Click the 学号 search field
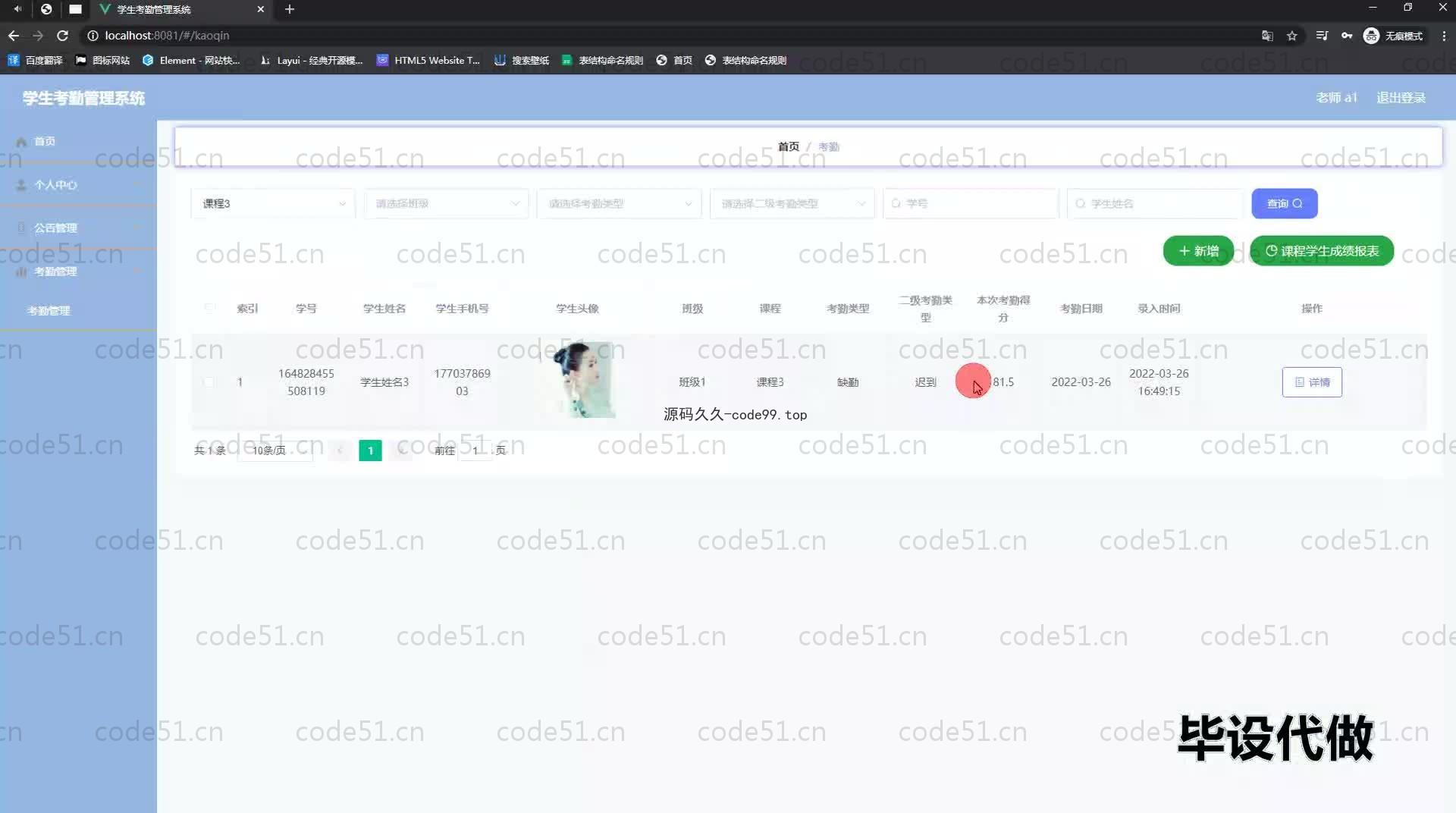 pos(971,203)
